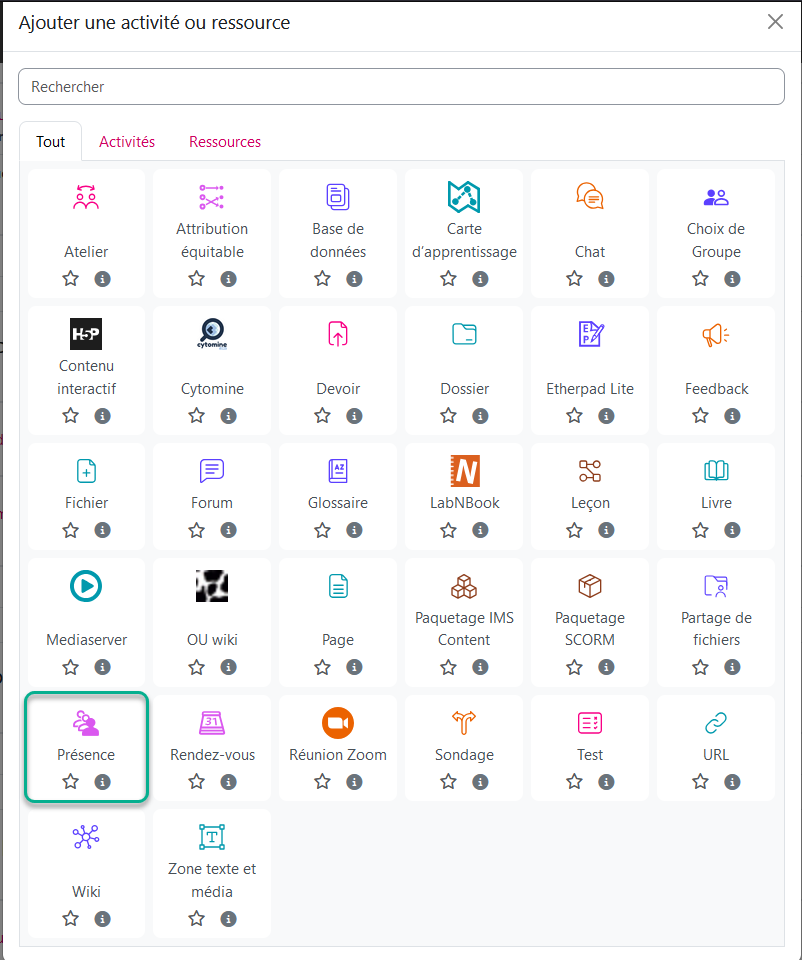Pick the LabNBook activity icon

pos(464,471)
